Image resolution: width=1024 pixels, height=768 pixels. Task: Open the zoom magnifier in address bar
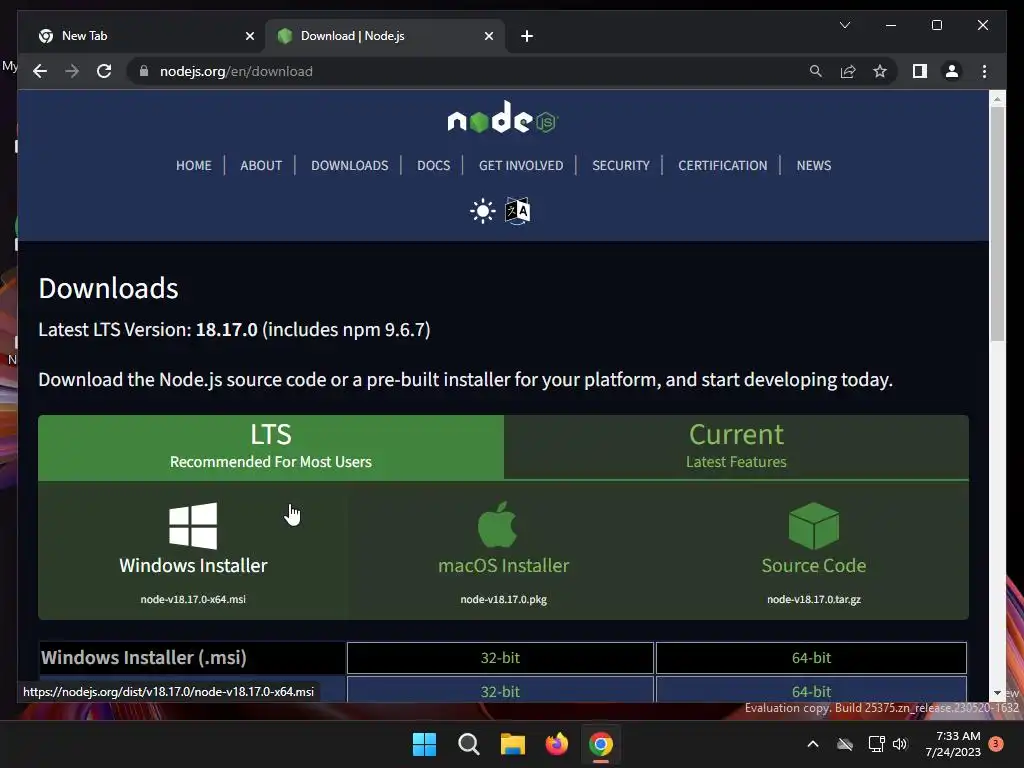816,71
